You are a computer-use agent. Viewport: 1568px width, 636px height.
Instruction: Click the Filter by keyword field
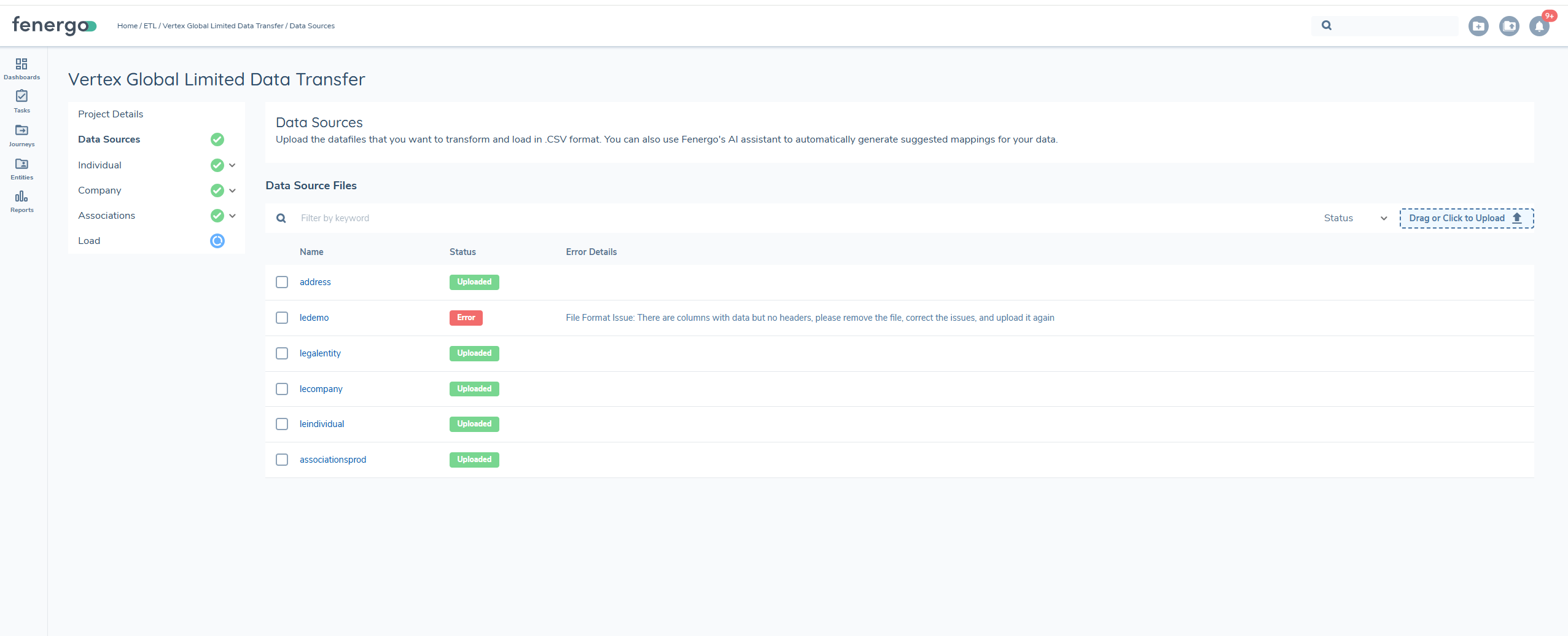coord(491,218)
